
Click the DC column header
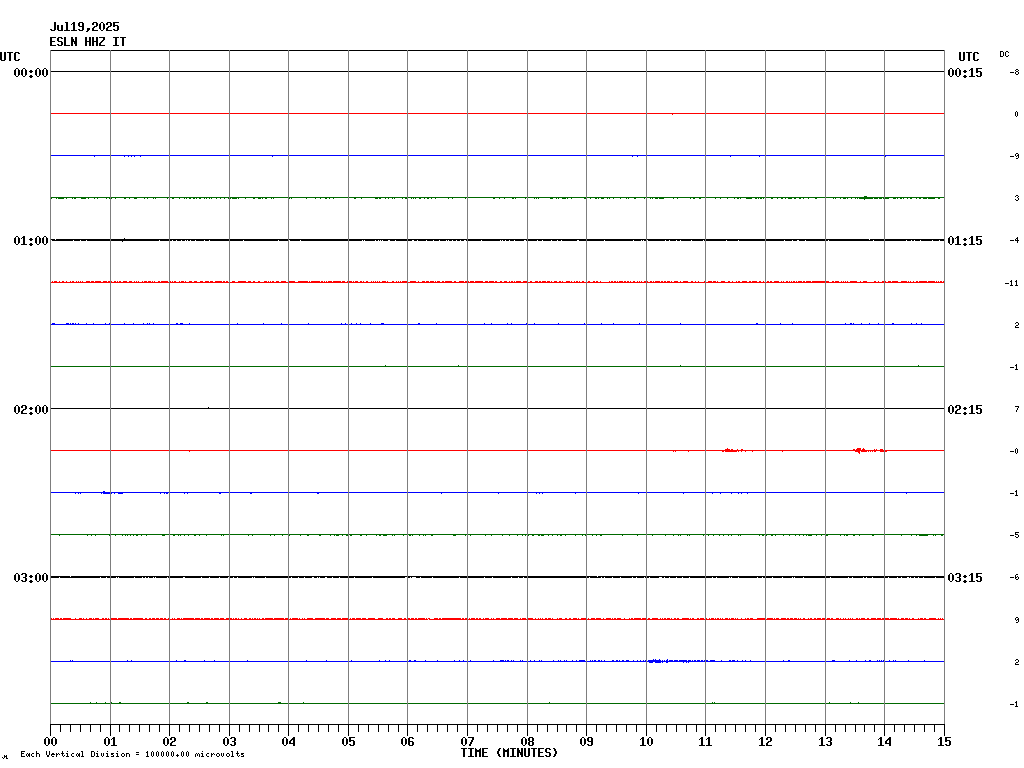coord(1004,54)
